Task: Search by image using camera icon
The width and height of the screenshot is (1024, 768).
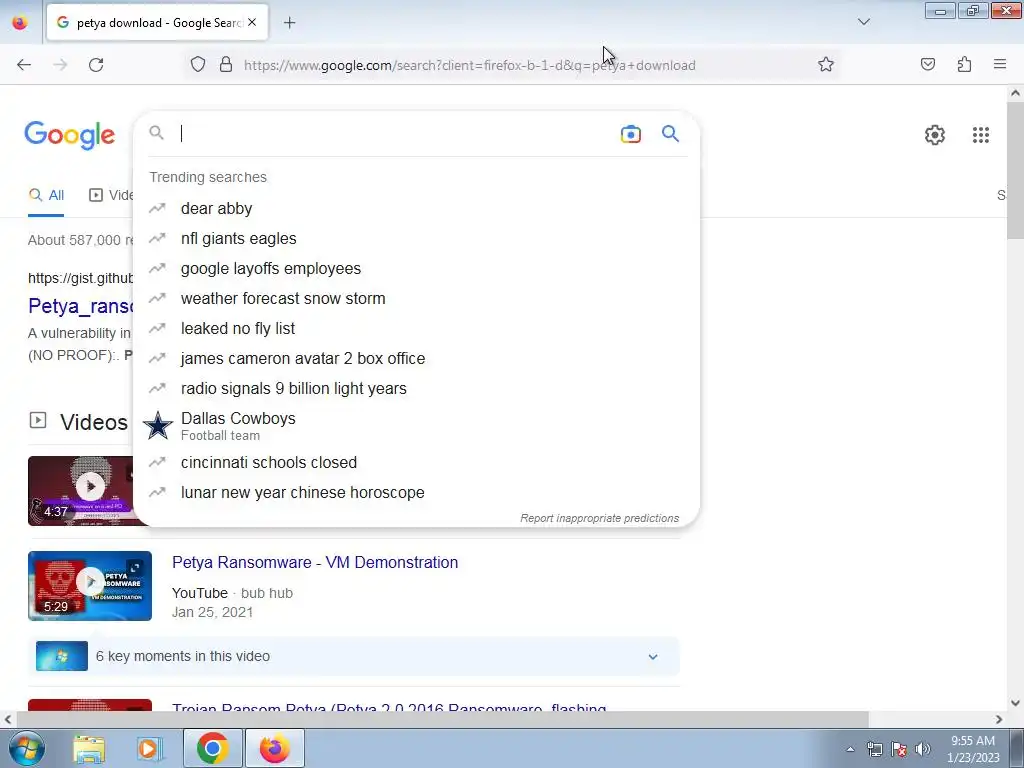Action: [630, 134]
